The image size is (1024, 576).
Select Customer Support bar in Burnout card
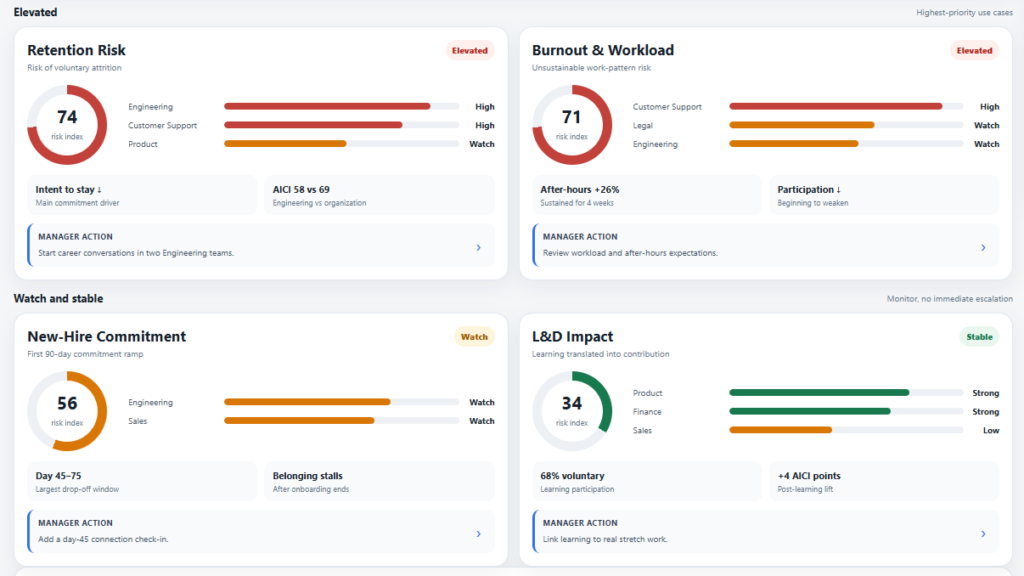846,106
